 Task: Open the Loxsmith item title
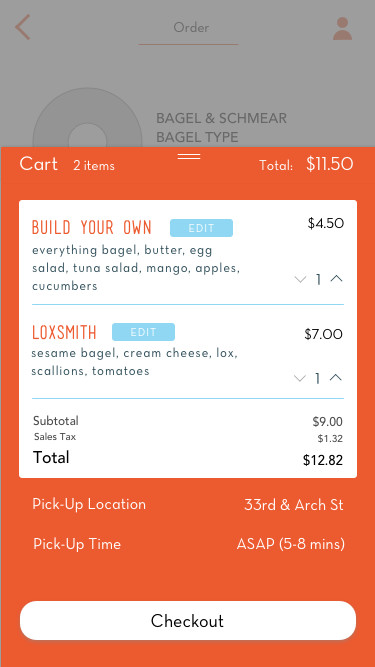pyautogui.click(x=64, y=332)
